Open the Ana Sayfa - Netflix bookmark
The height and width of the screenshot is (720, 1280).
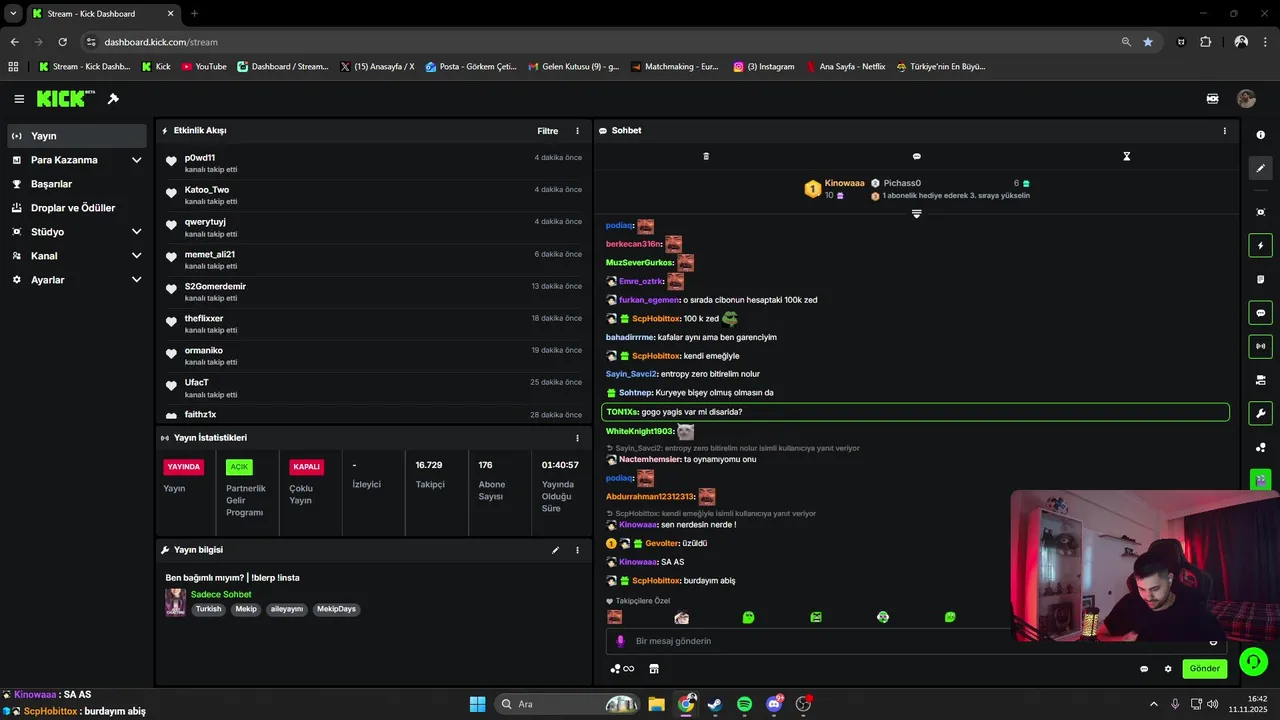(x=845, y=67)
